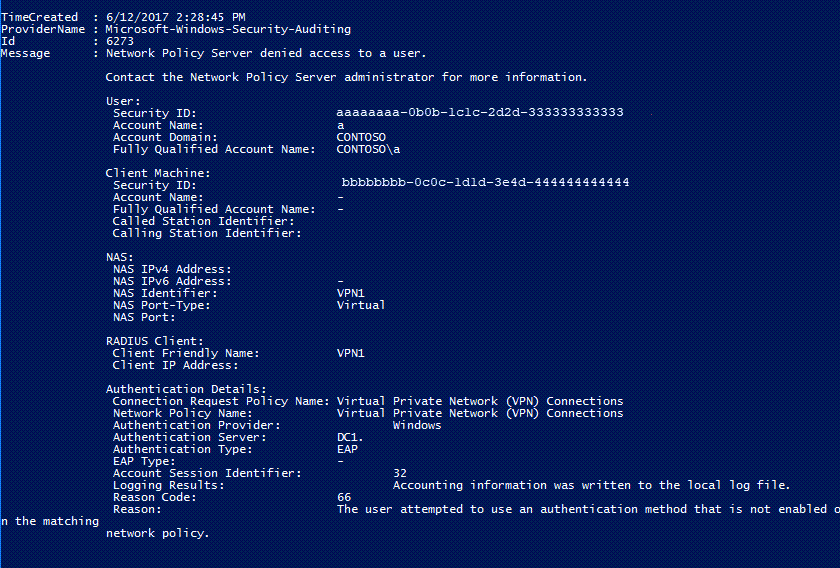Click the Account Domain value CONTOSO
The height and width of the screenshot is (568, 840).
361,137
